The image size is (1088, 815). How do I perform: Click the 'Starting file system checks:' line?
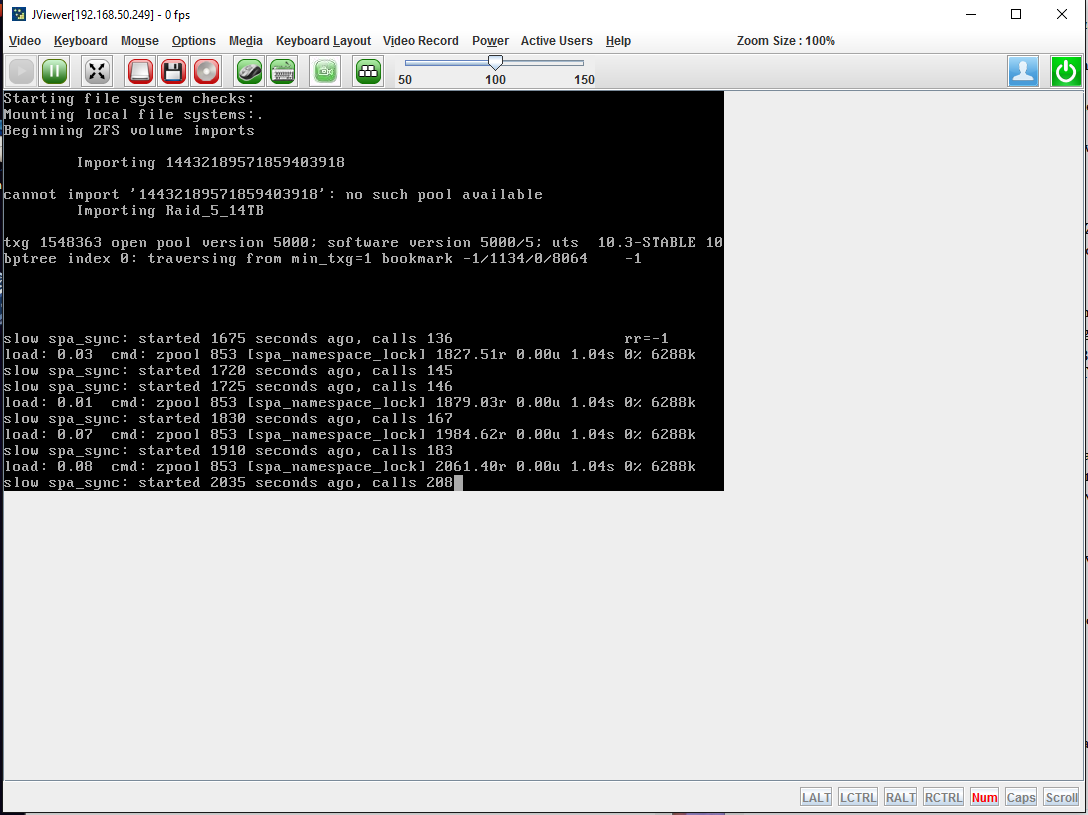(129, 98)
